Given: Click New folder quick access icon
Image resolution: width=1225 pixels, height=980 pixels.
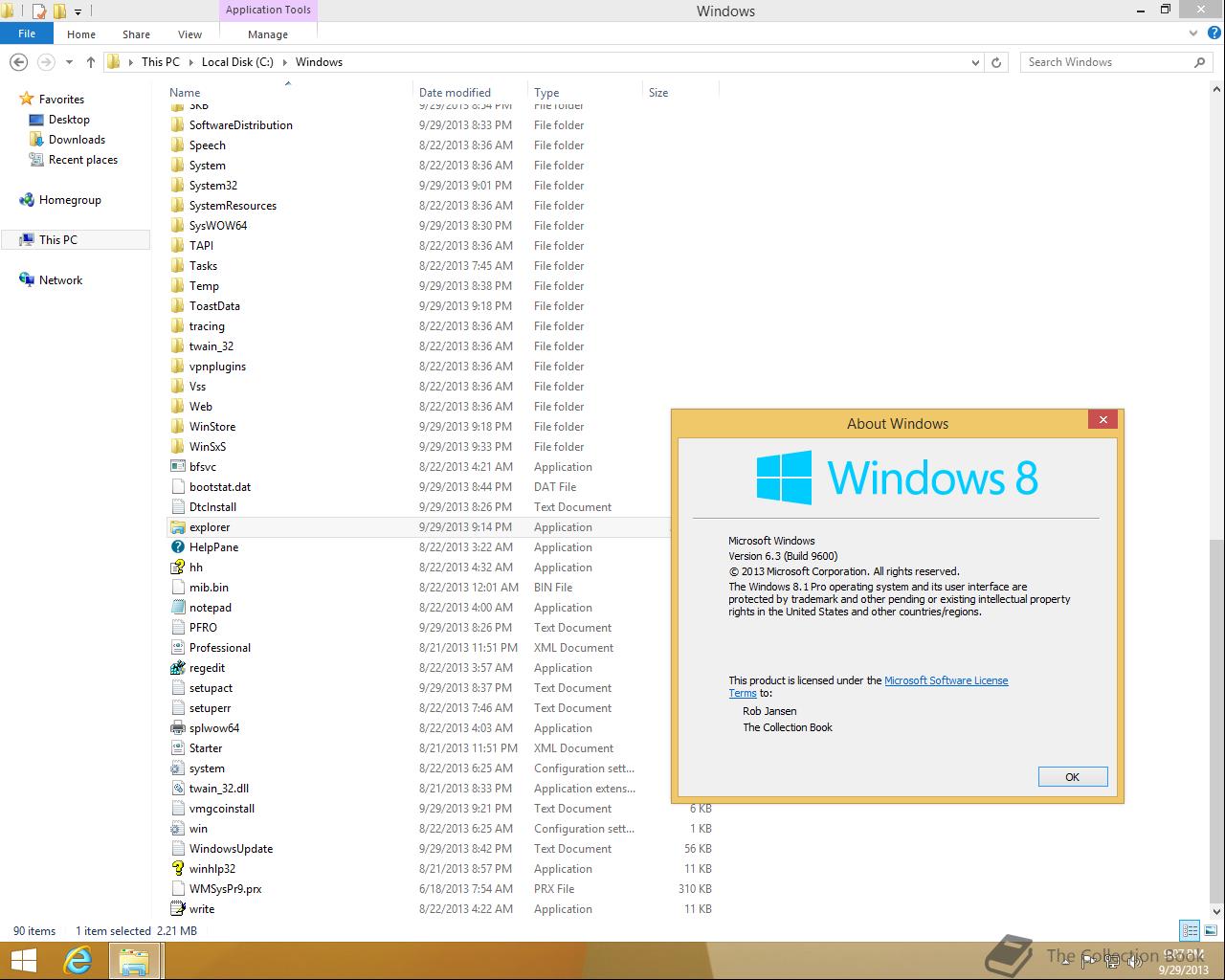Looking at the screenshot, I should coord(60,11).
